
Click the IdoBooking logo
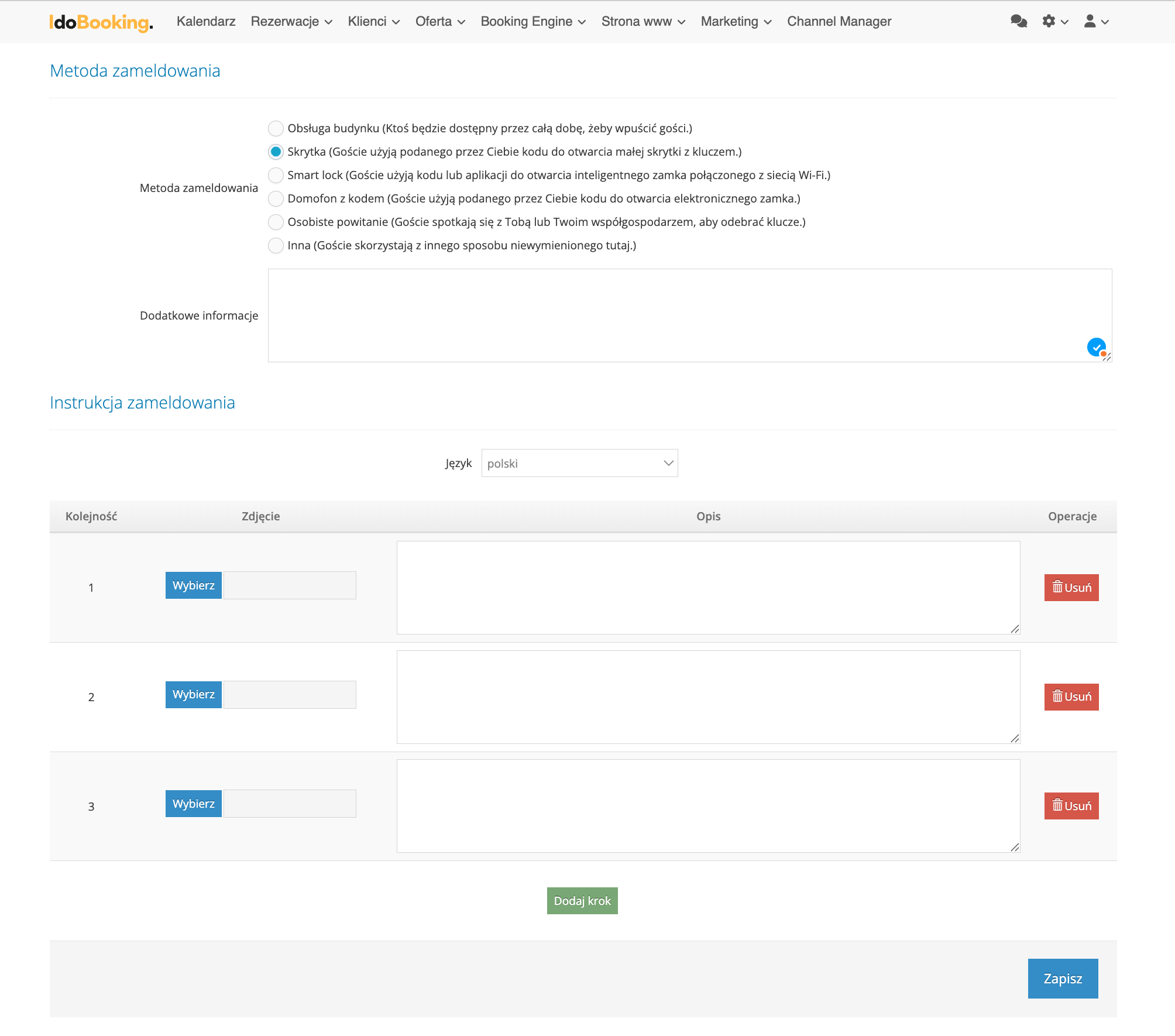pos(101,22)
